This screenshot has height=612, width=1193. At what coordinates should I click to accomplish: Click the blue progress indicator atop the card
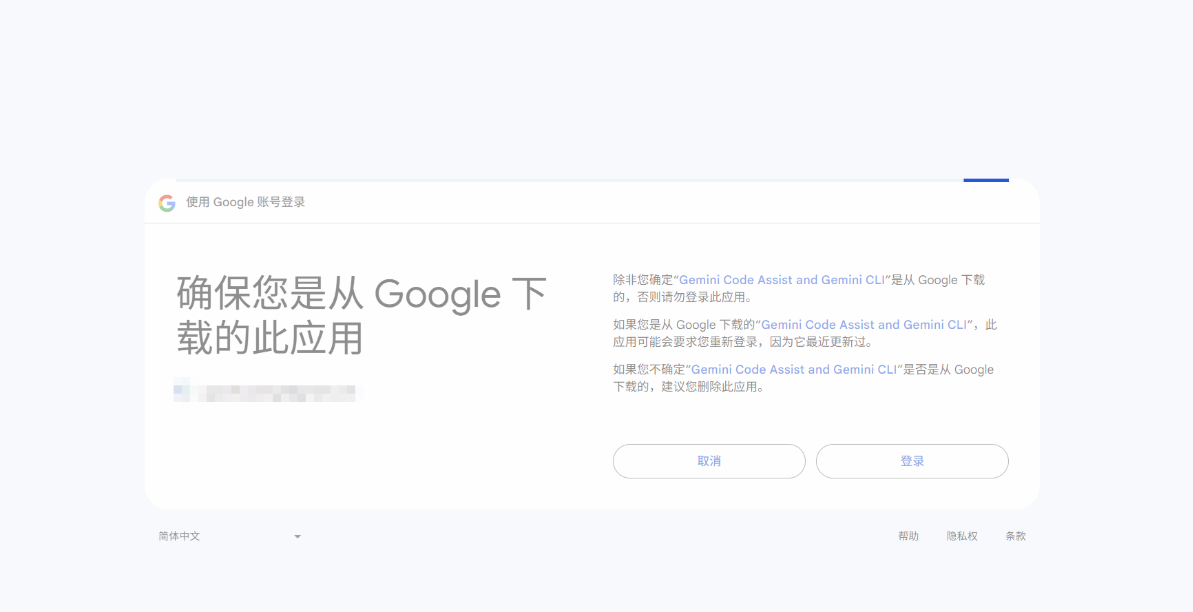pyautogui.click(x=985, y=181)
